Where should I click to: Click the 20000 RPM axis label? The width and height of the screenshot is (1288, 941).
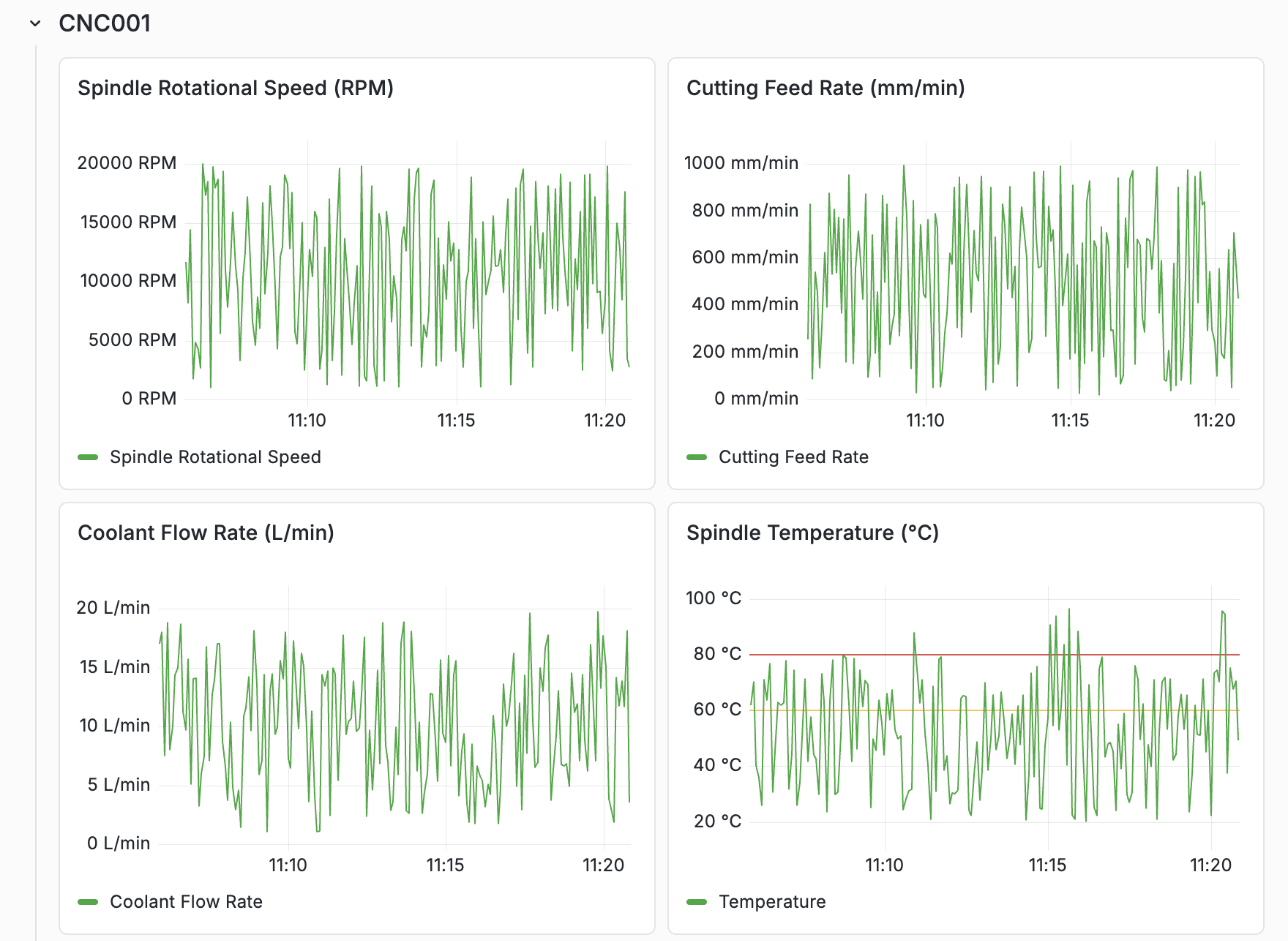[127, 163]
